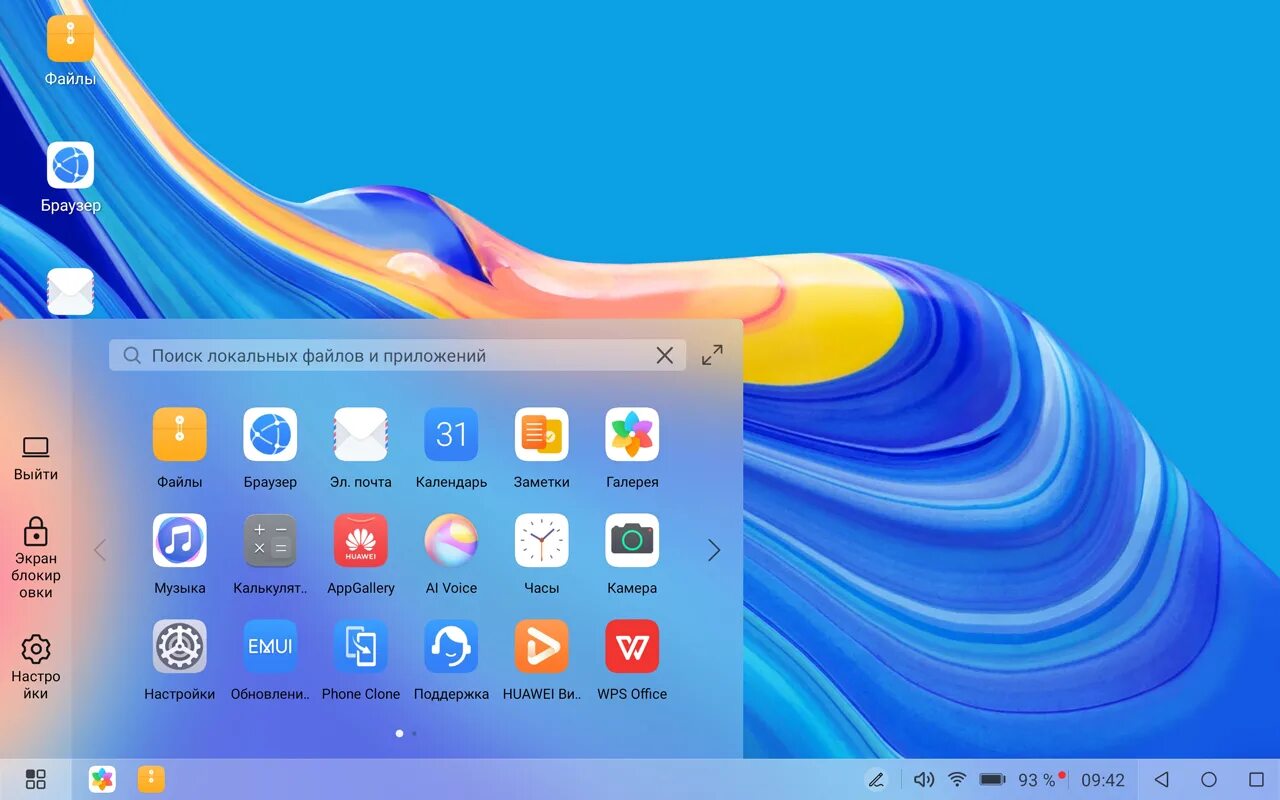This screenshot has height=800, width=1280.
Task: Open volume control in the taskbar
Action: click(x=921, y=779)
